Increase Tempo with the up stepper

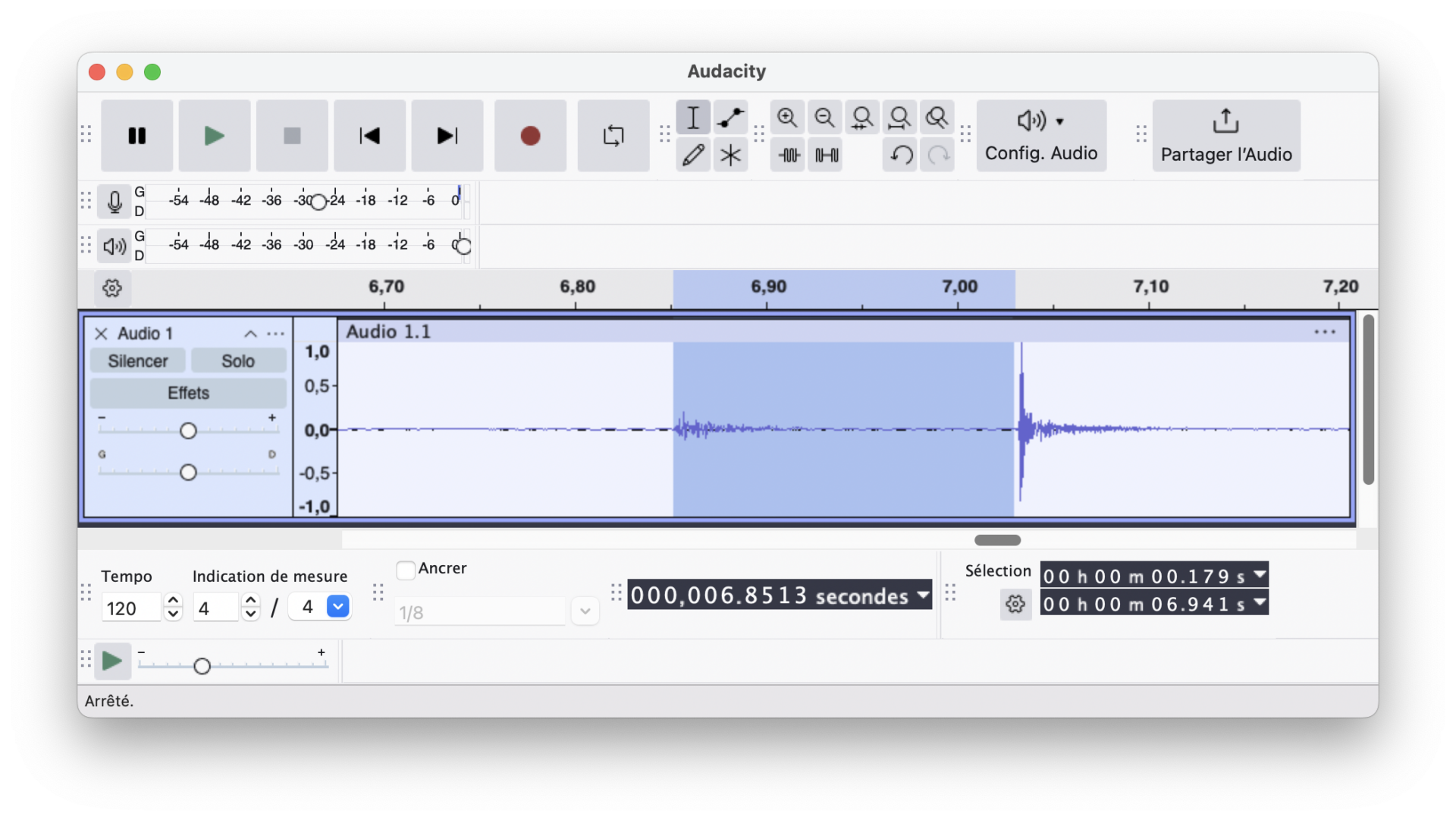point(173,601)
